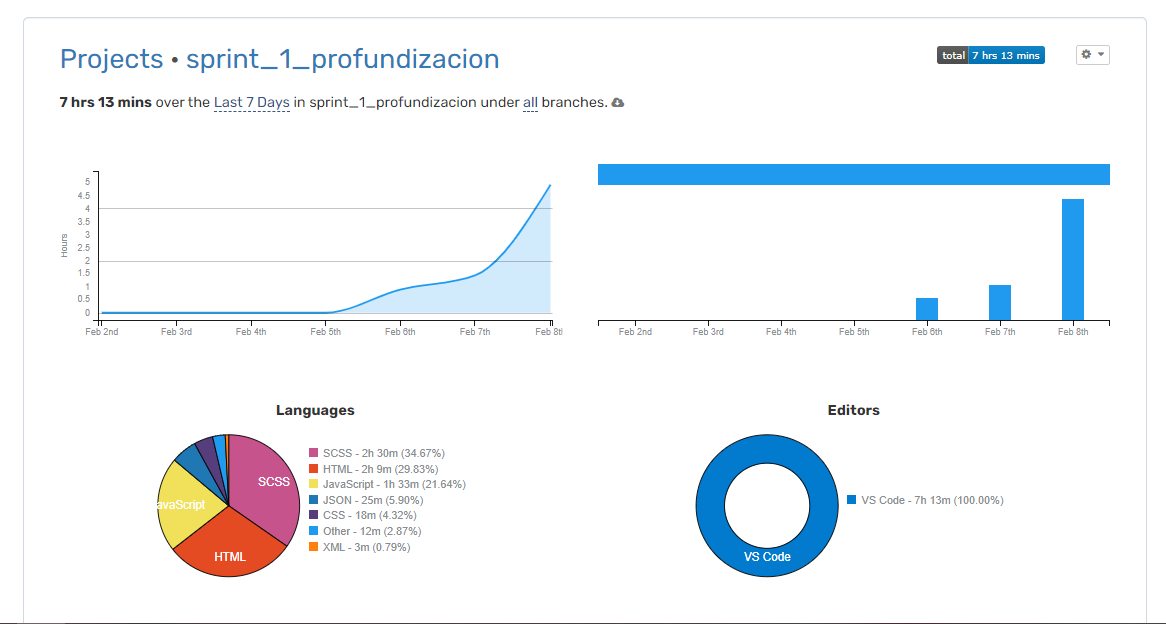The image size is (1166, 624).
Task: Click the cloud download icon next to branches
Action: (x=617, y=102)
